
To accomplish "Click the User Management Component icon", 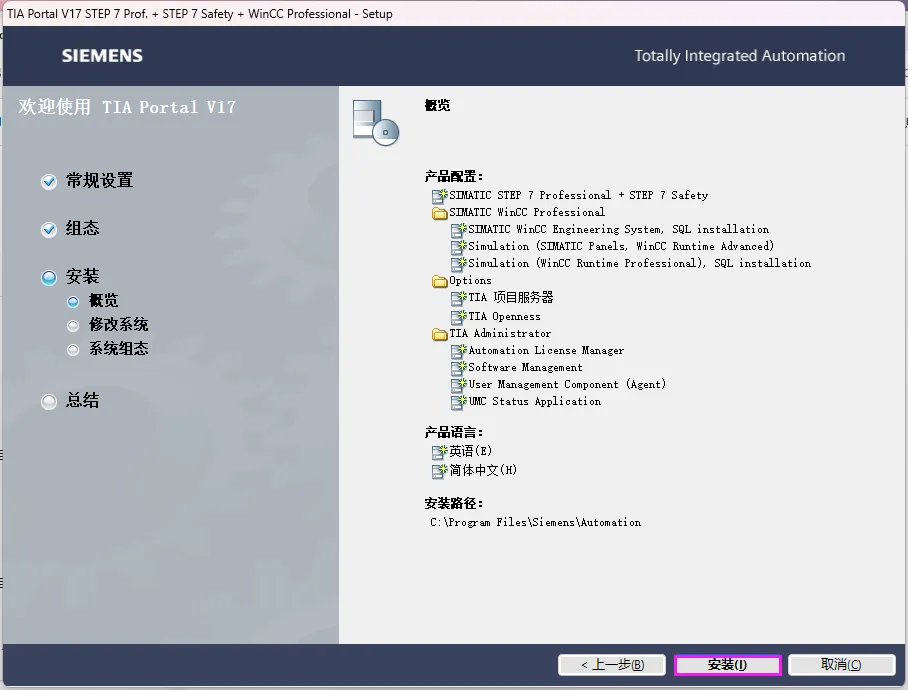I will (x=459, y=384).
